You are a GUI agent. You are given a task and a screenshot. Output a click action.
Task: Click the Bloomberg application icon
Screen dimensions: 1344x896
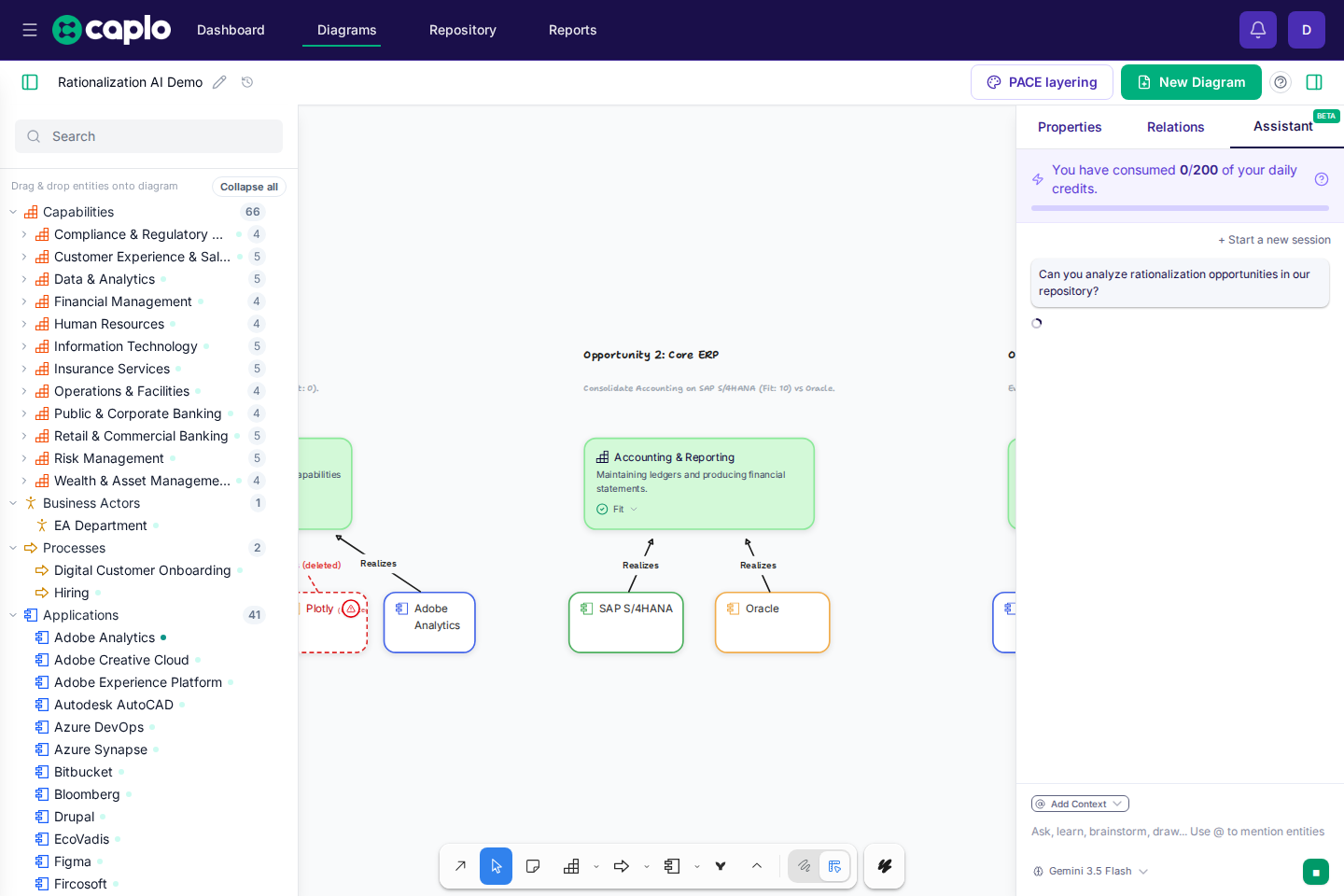(x=42, y=794)
